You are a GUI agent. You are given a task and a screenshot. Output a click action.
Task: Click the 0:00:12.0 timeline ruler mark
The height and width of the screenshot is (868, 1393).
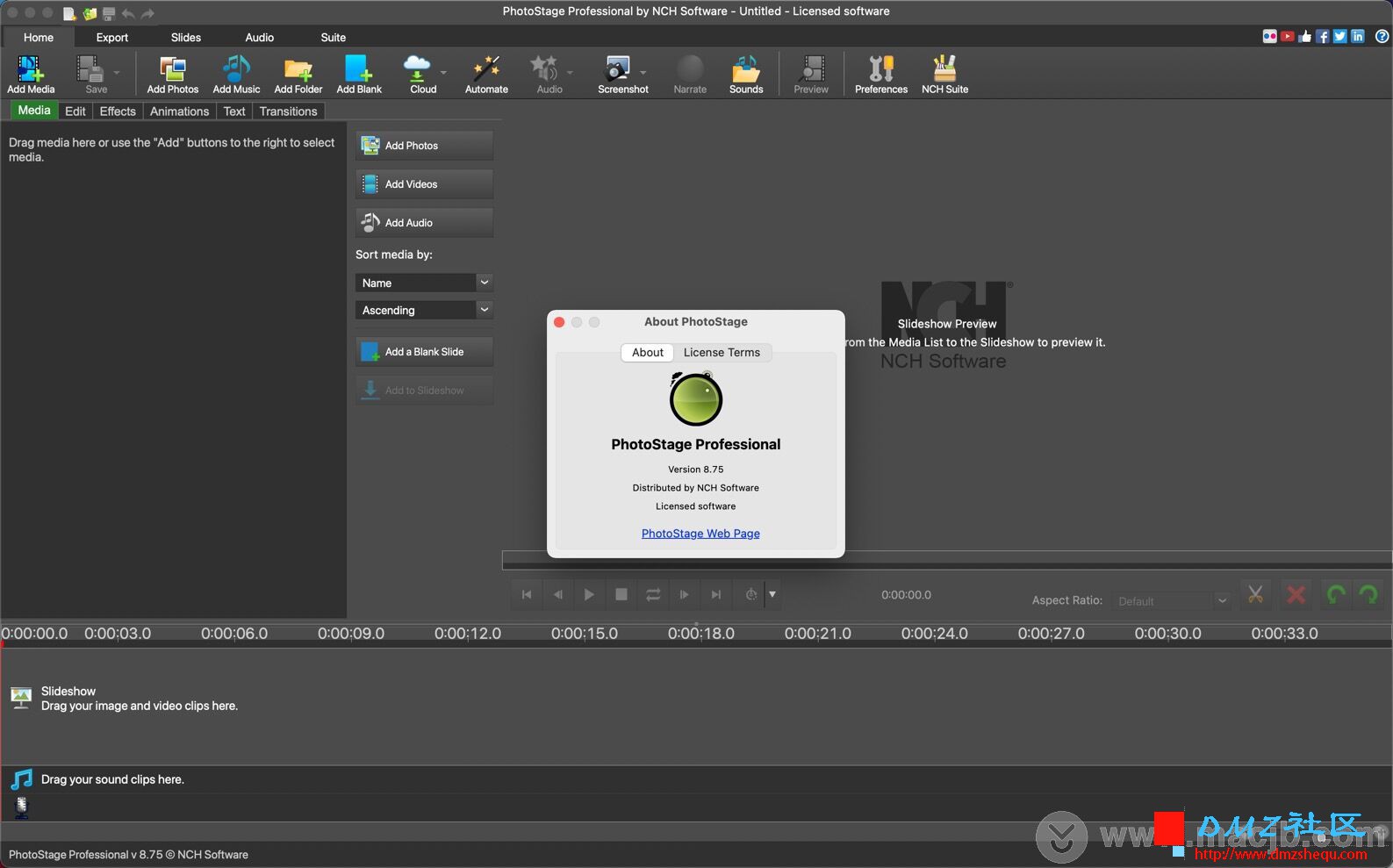coord(468,634)
